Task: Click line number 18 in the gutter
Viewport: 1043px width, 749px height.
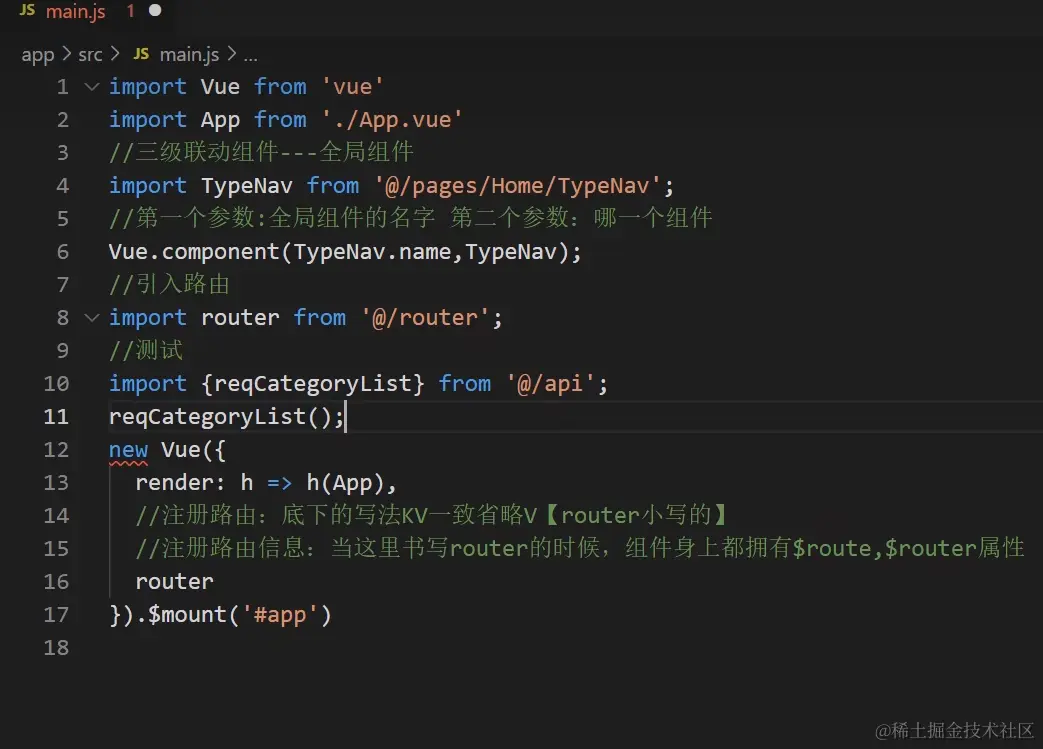Action: (x=56, y=648)
